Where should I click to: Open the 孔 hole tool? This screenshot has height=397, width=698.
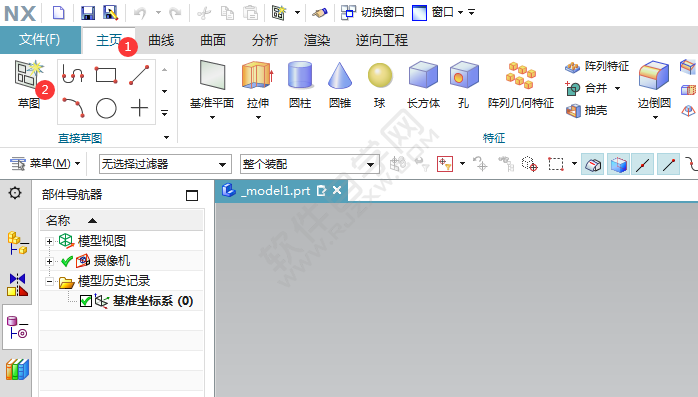[463, 75]
